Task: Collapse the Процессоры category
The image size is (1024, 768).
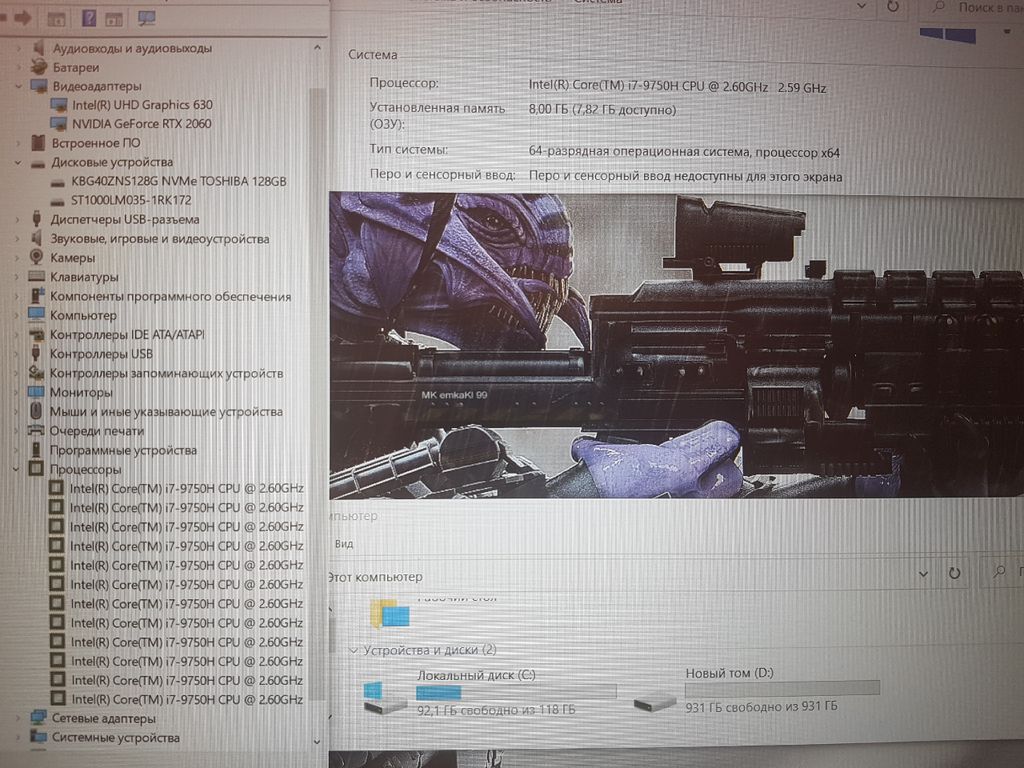Action: [18, 469]
